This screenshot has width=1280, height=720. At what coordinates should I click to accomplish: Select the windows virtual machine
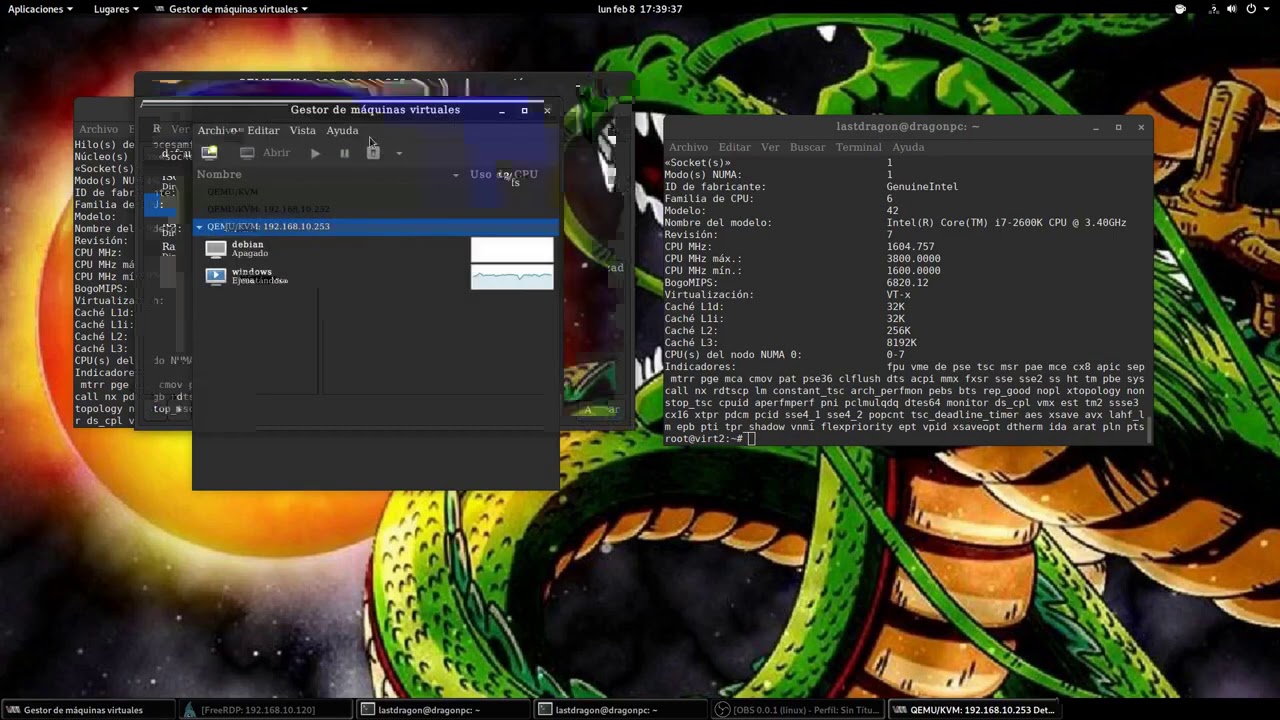pos(375,276)
